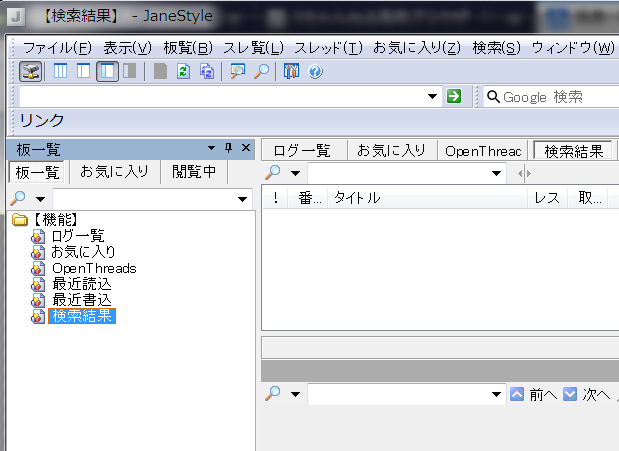Open the thread list filter dropdown

(497, 174)
